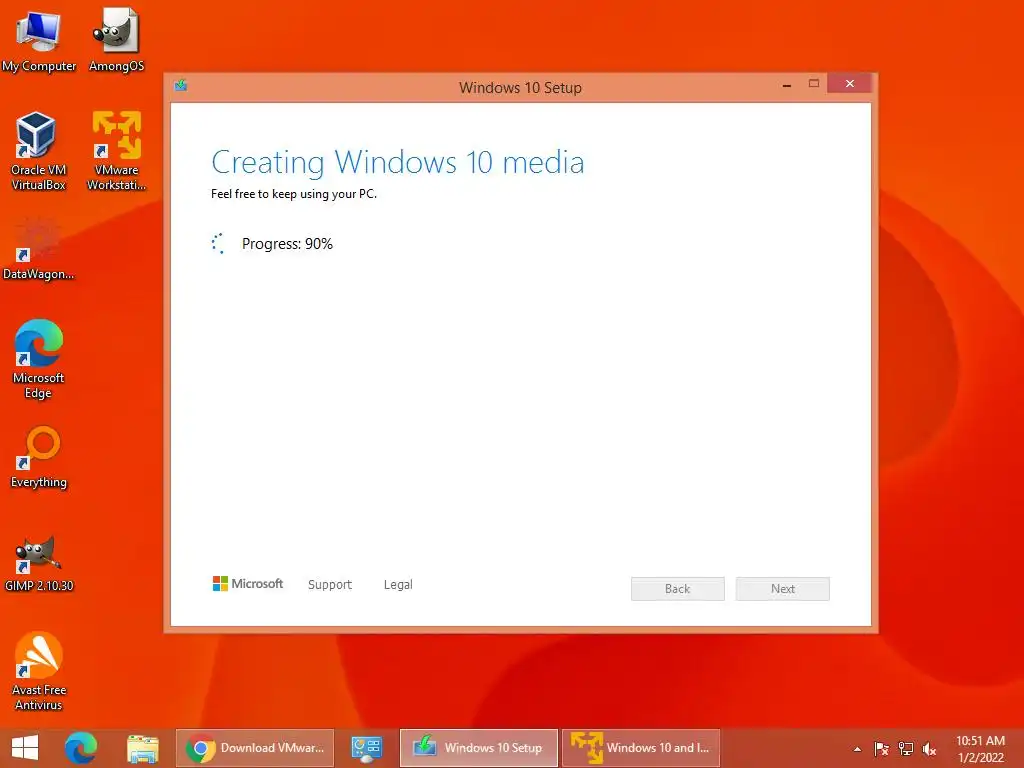The image size is (1024, 768).
Task: Open the Support link
Action: click(330, 584)
